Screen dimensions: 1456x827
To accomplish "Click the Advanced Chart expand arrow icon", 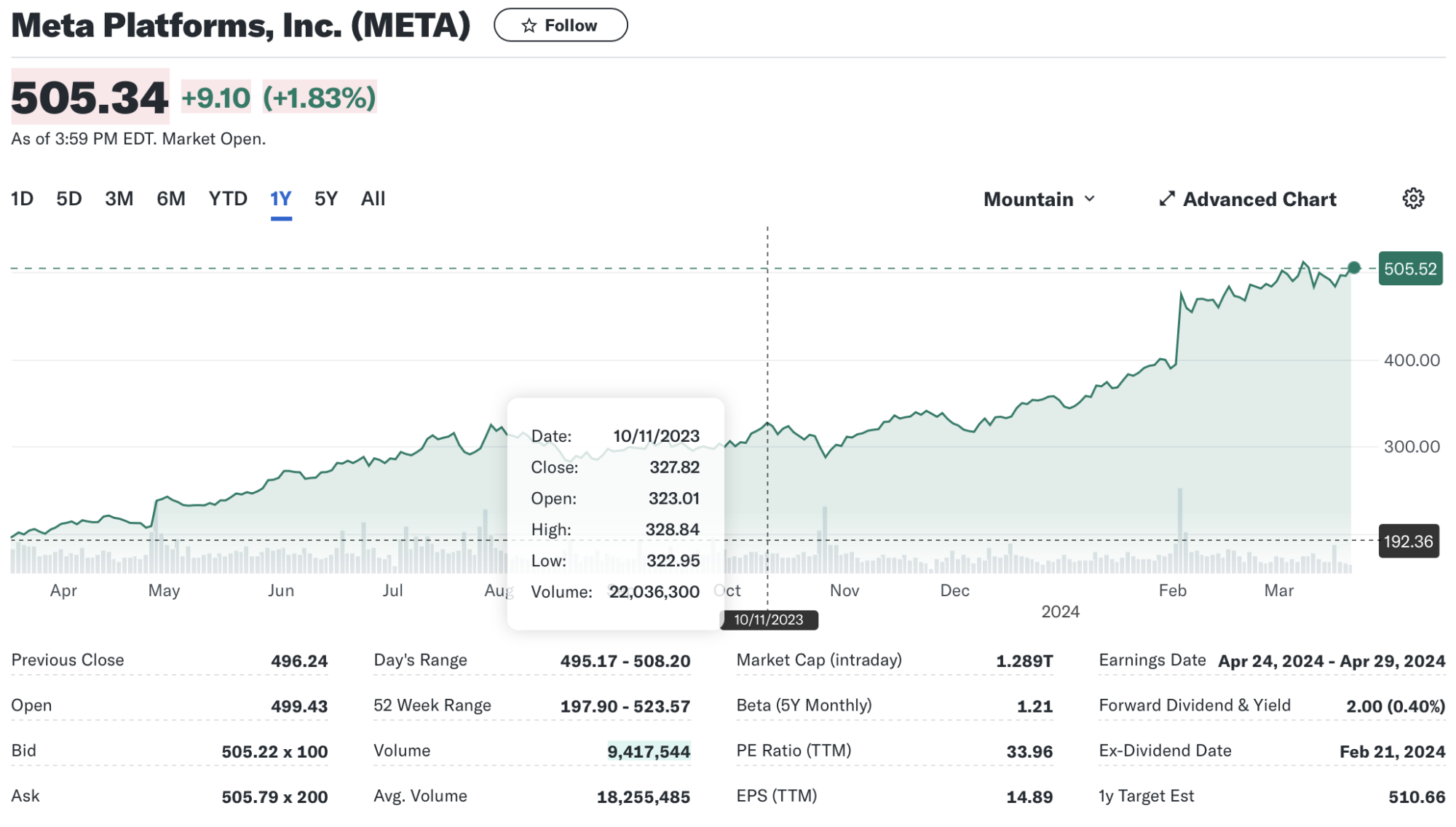I will [x=1166, y=199].
